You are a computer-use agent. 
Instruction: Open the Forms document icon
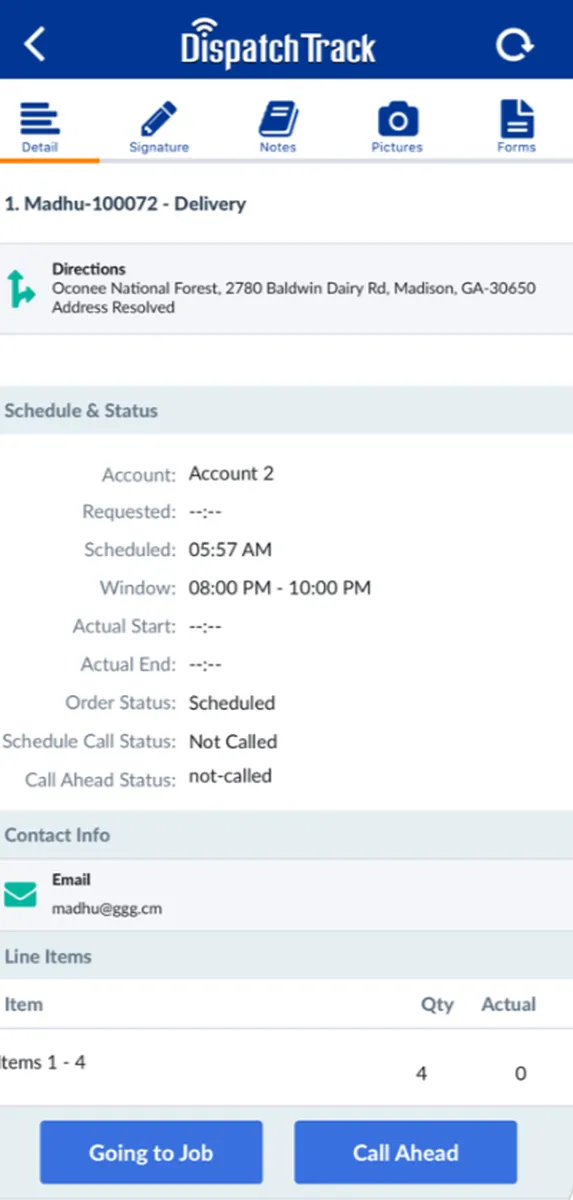pyautogui.click(x=516, y=119)
